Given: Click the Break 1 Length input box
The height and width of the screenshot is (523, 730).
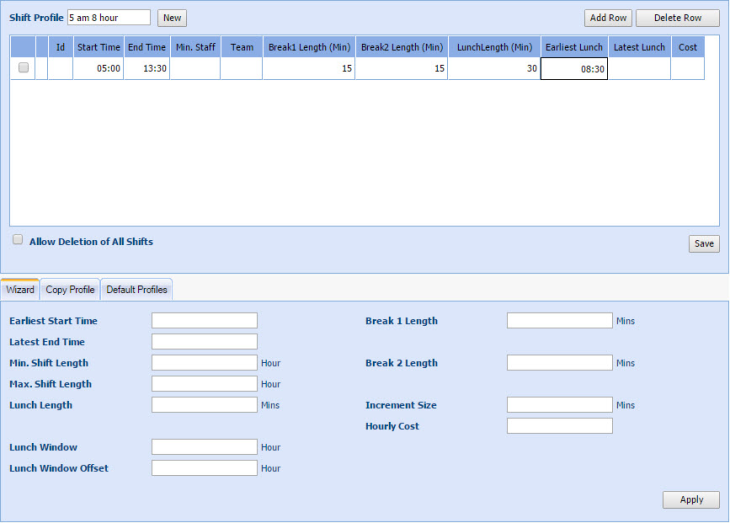Looking at the screenshot, I should (x=559, y=321).
